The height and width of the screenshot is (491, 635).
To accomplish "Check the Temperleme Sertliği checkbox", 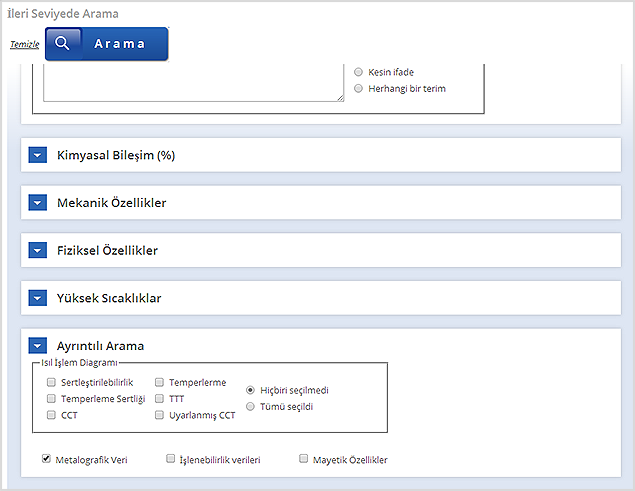I will (x=51, y=399).
